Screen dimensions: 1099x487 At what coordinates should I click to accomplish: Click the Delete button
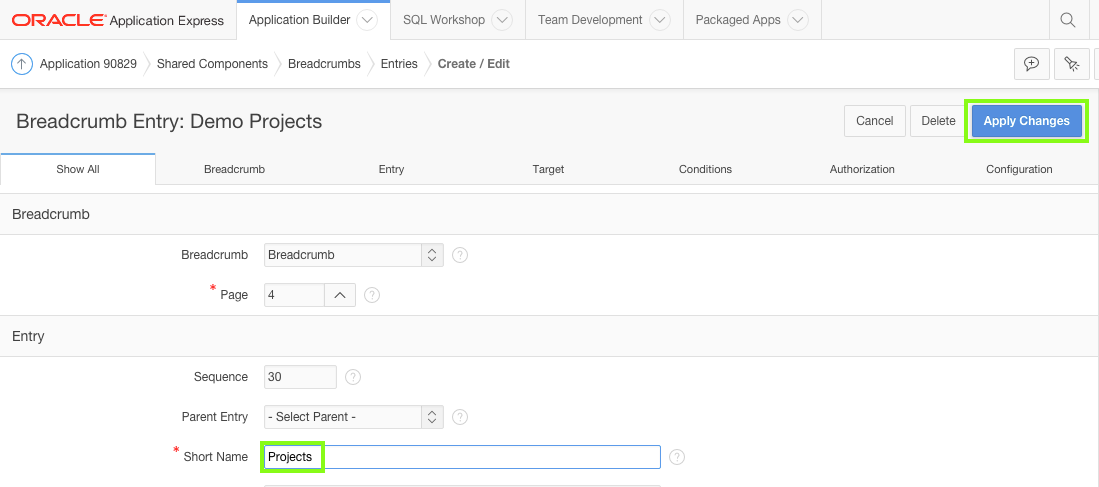pyautogui.click(x=938, y=121)
